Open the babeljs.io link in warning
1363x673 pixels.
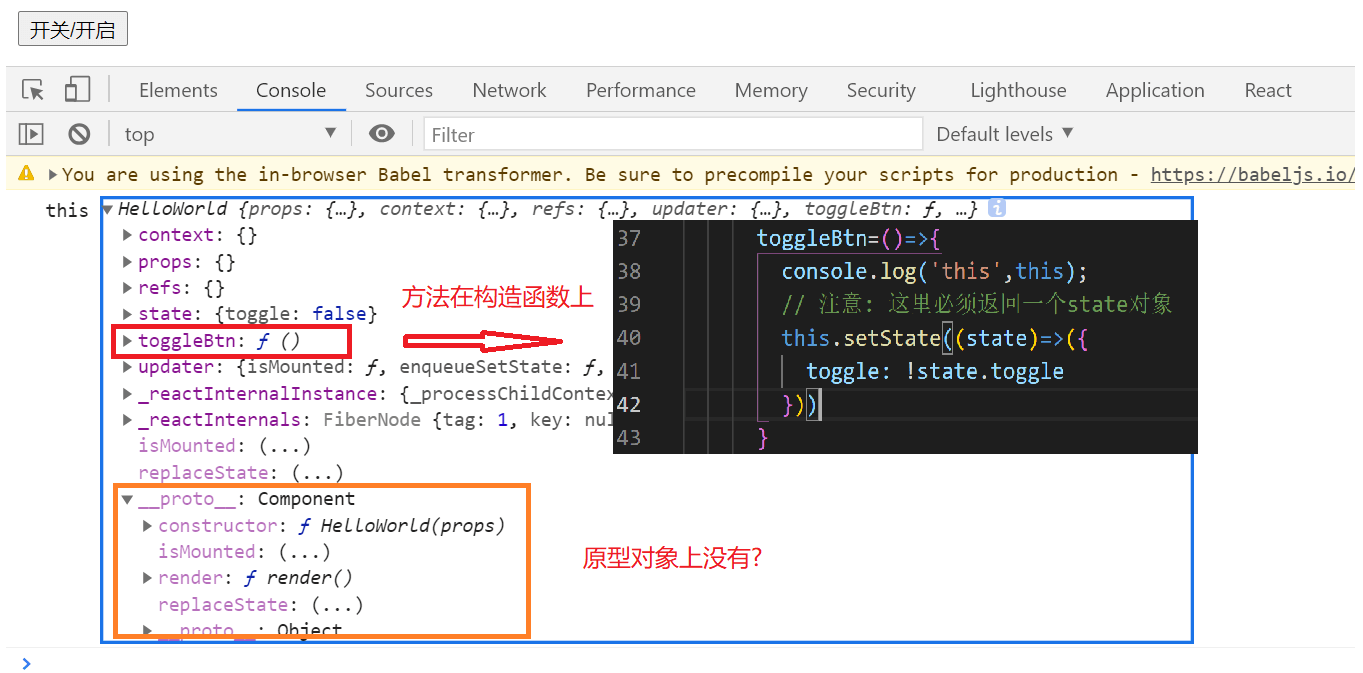[x=1253, y=174]
